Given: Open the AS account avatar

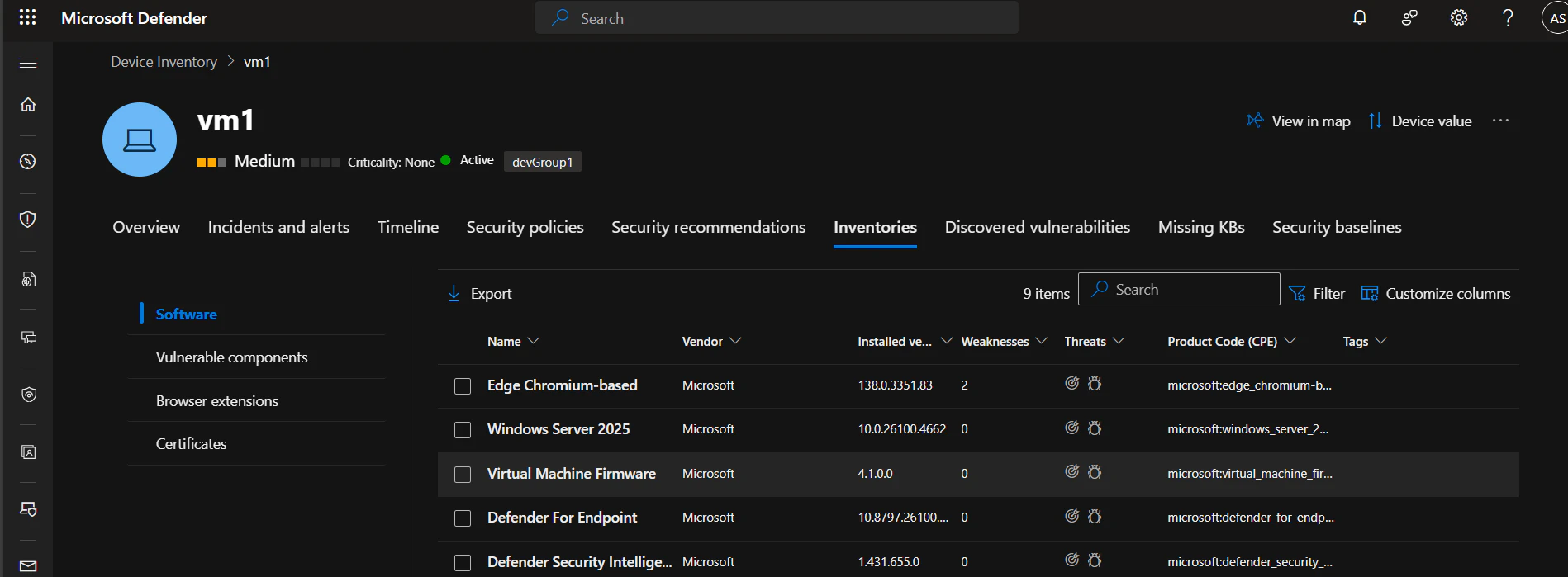Looking at the screenshot, I should (x=1556, y=18).
